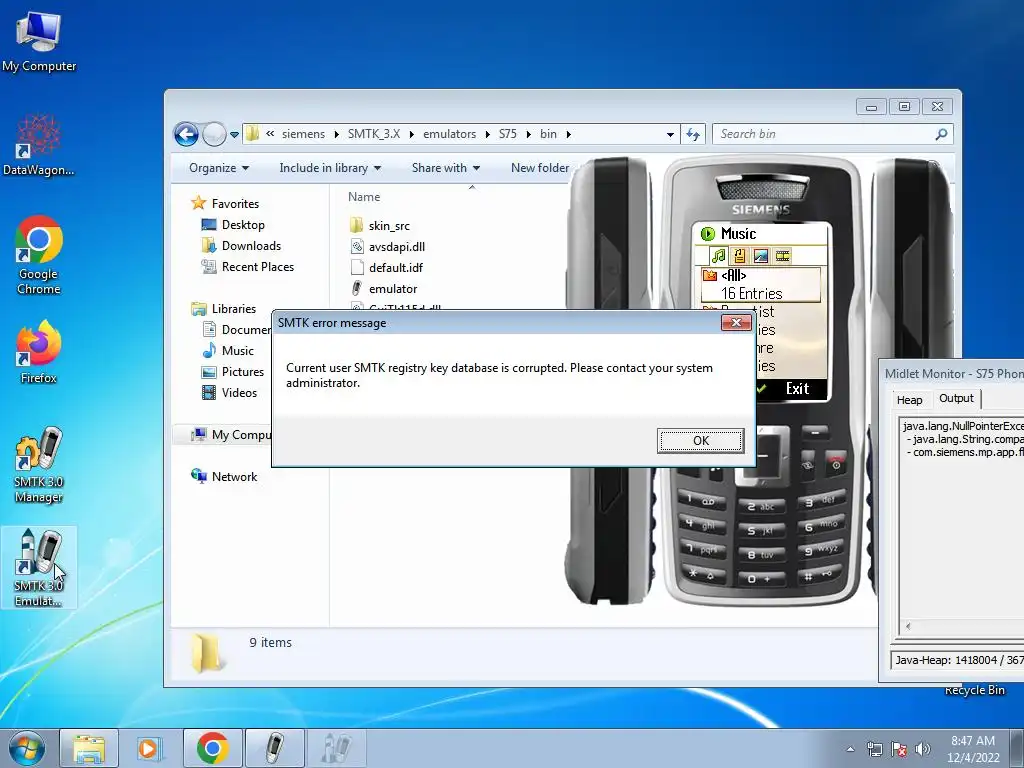Click the red end-call key on phone
This screenshot has height=768, width=1024.
(836, 464)
